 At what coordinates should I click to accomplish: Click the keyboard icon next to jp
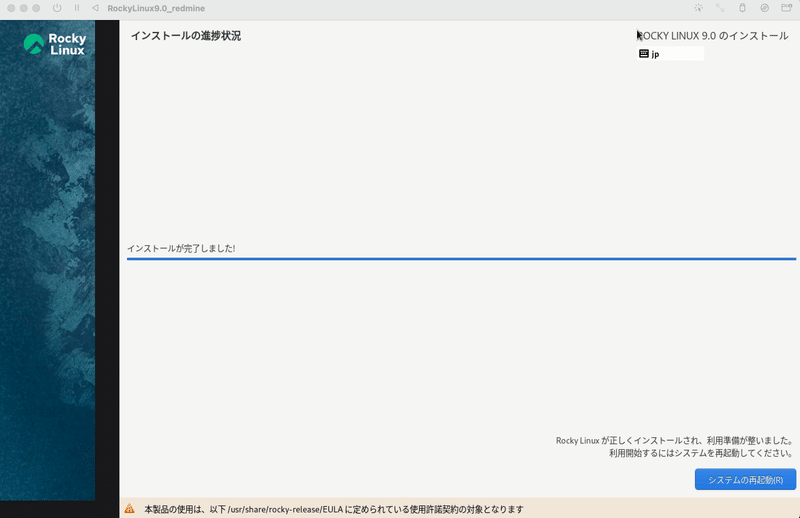click(644, 54)
